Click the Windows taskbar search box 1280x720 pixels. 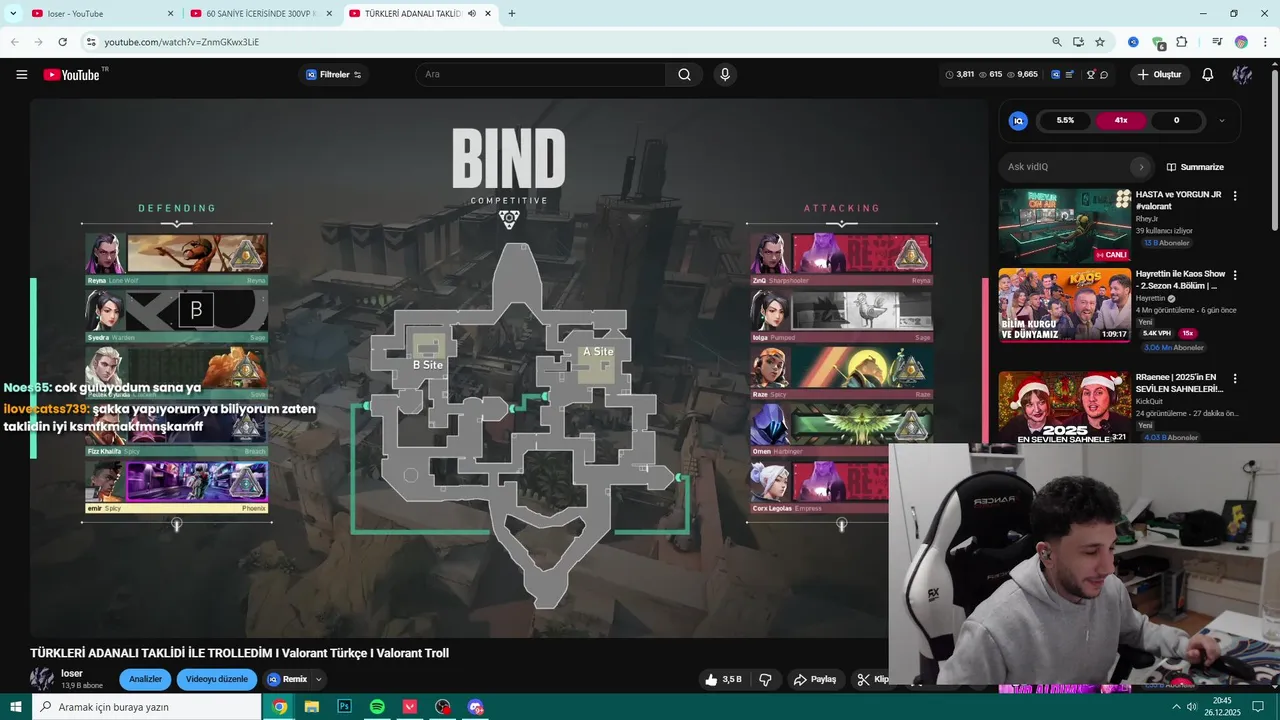[x=146, y=707]
